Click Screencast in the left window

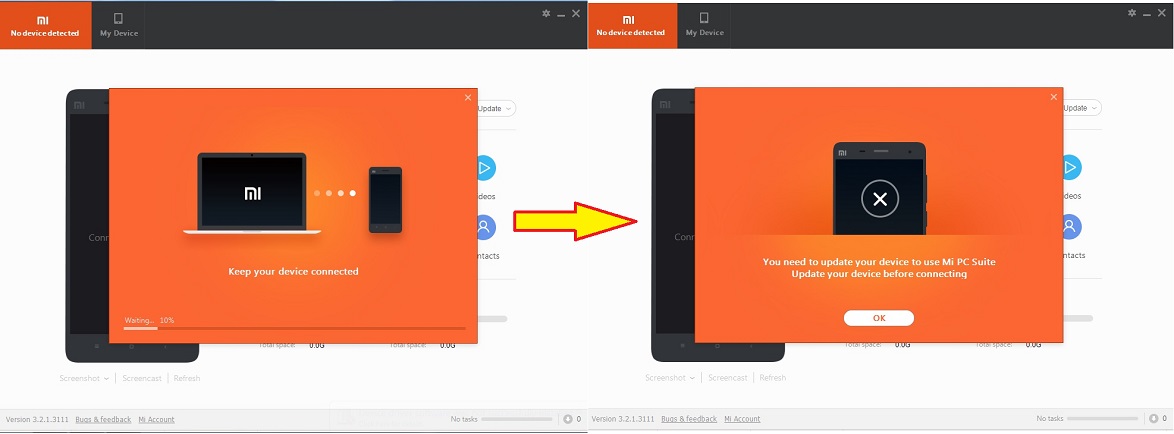click(x=142, y=378)
